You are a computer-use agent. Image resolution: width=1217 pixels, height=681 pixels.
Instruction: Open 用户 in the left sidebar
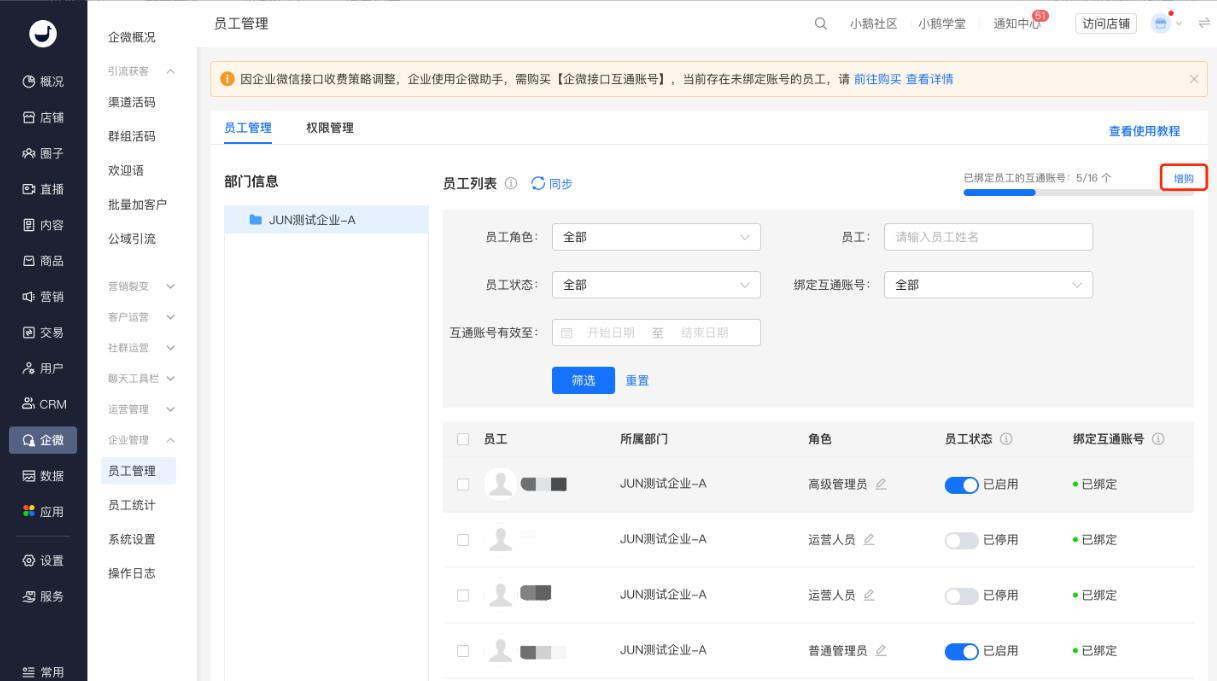(43, 368)
